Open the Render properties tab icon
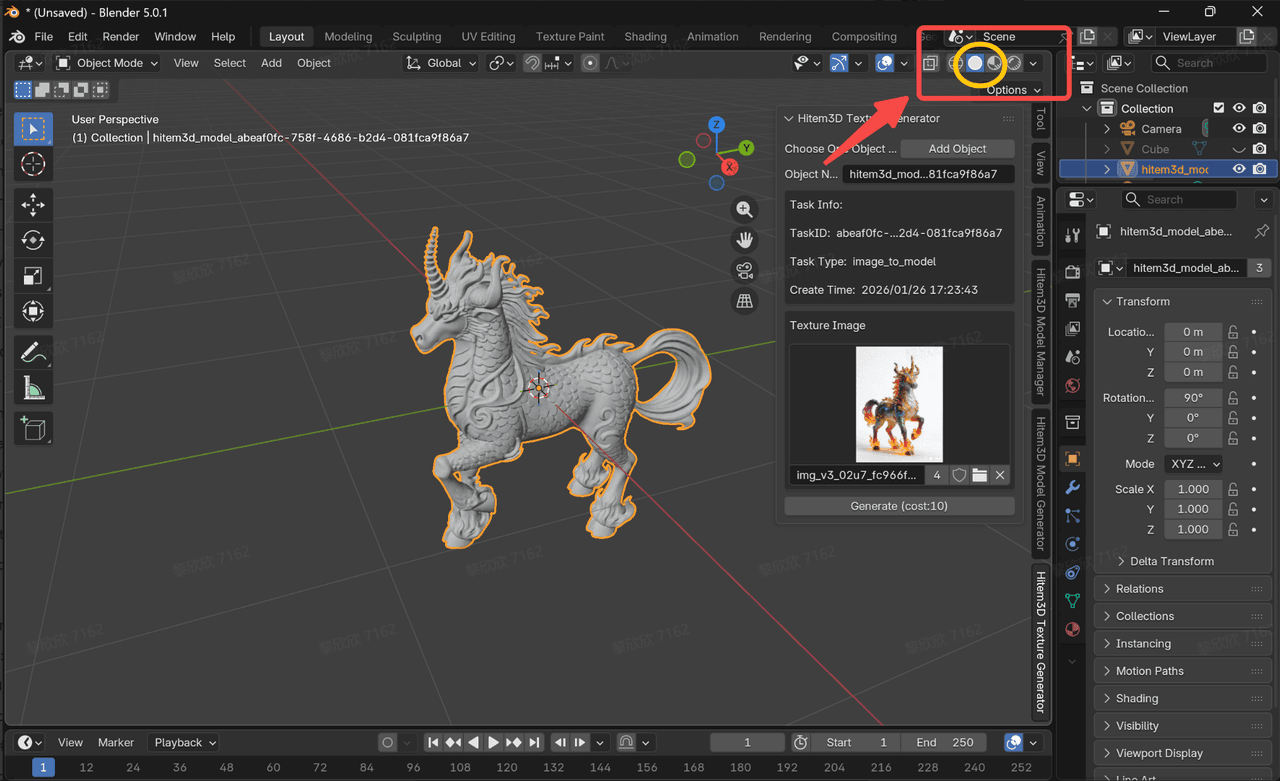This screenshot has width=1280, height=781. pos(1073,272)
